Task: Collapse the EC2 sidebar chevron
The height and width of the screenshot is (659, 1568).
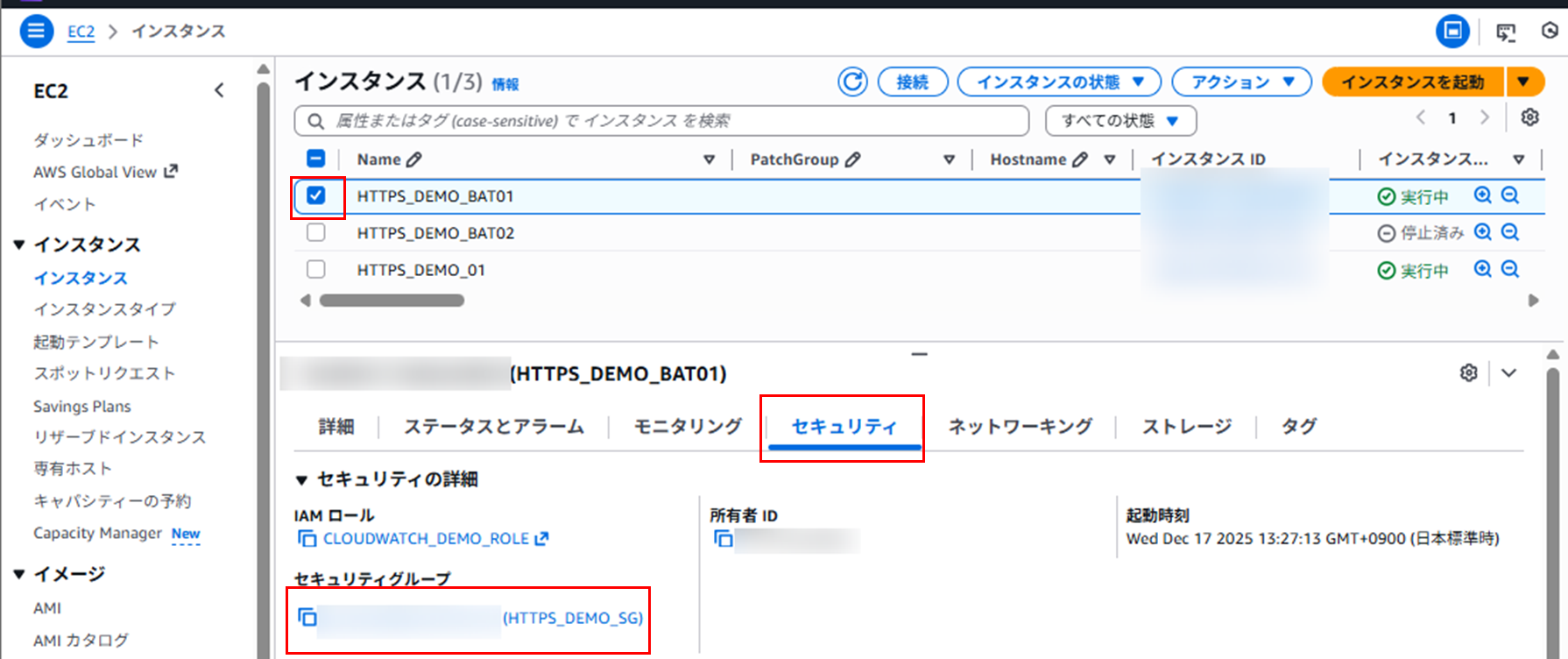Action: pyautogui.click(x=219, y=90)
